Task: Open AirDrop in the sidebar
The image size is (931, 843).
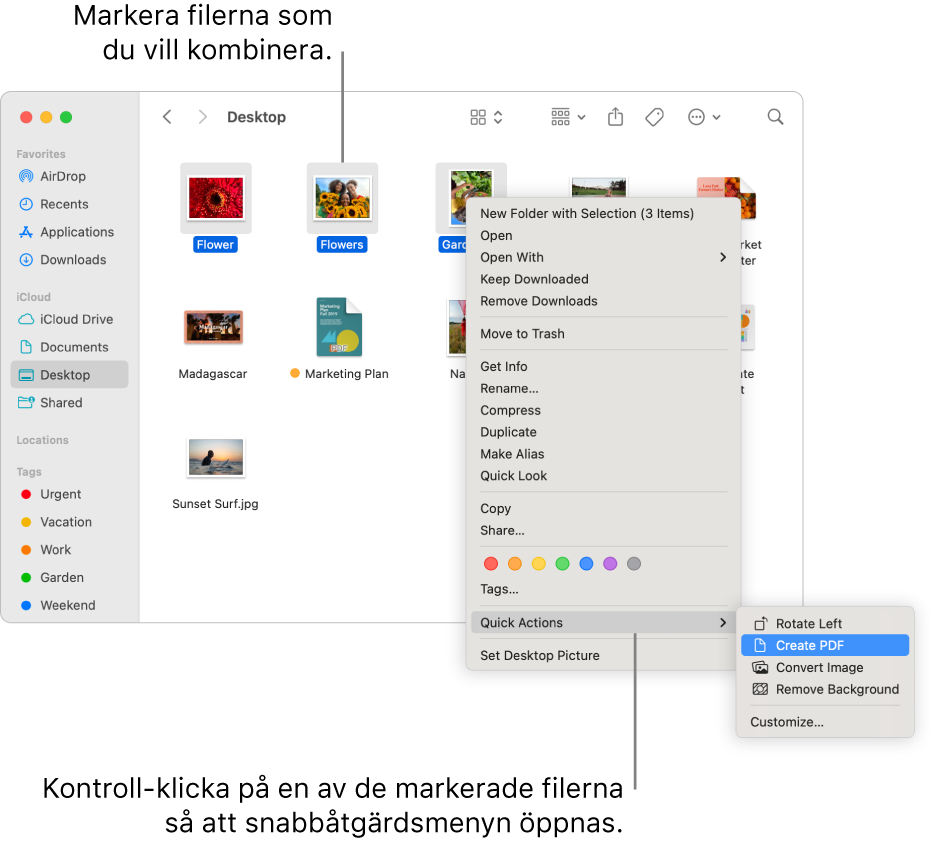Action: (x=63, y=176)
